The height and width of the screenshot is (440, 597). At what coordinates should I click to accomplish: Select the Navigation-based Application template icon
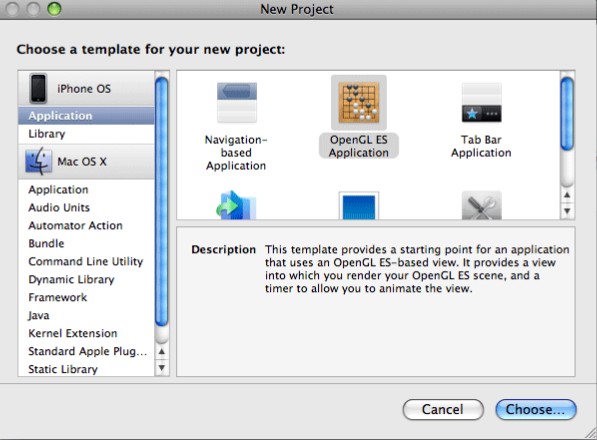pyautogui.click(x=237, y=103)
